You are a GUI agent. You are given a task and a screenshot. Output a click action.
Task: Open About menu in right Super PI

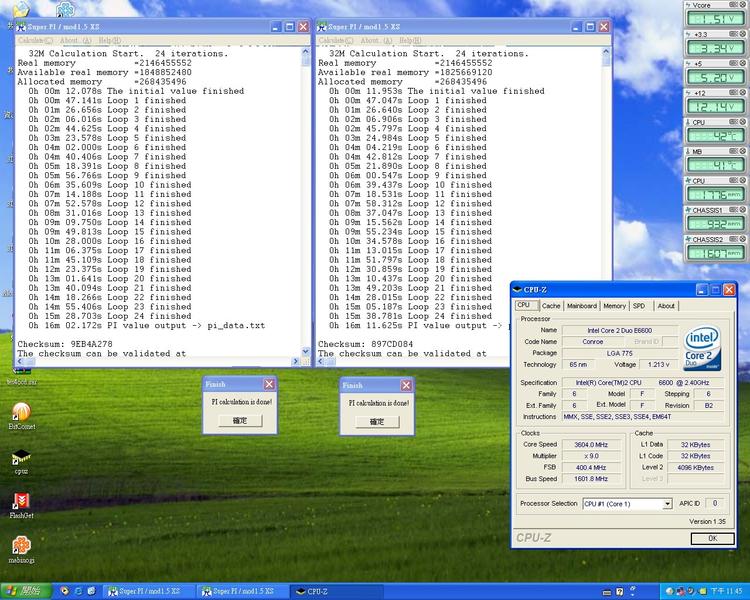376,40
